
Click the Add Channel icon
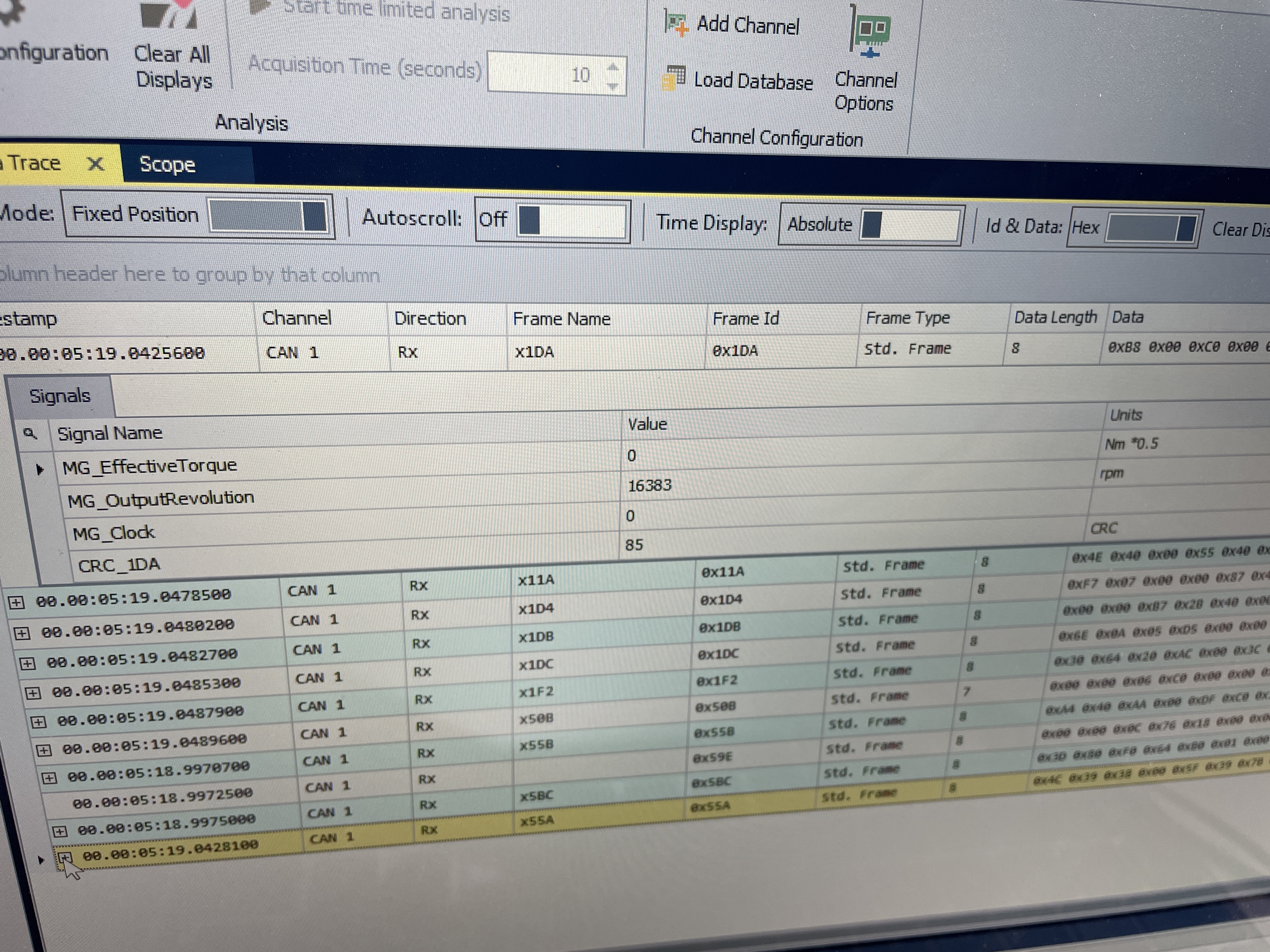[676, 23]
